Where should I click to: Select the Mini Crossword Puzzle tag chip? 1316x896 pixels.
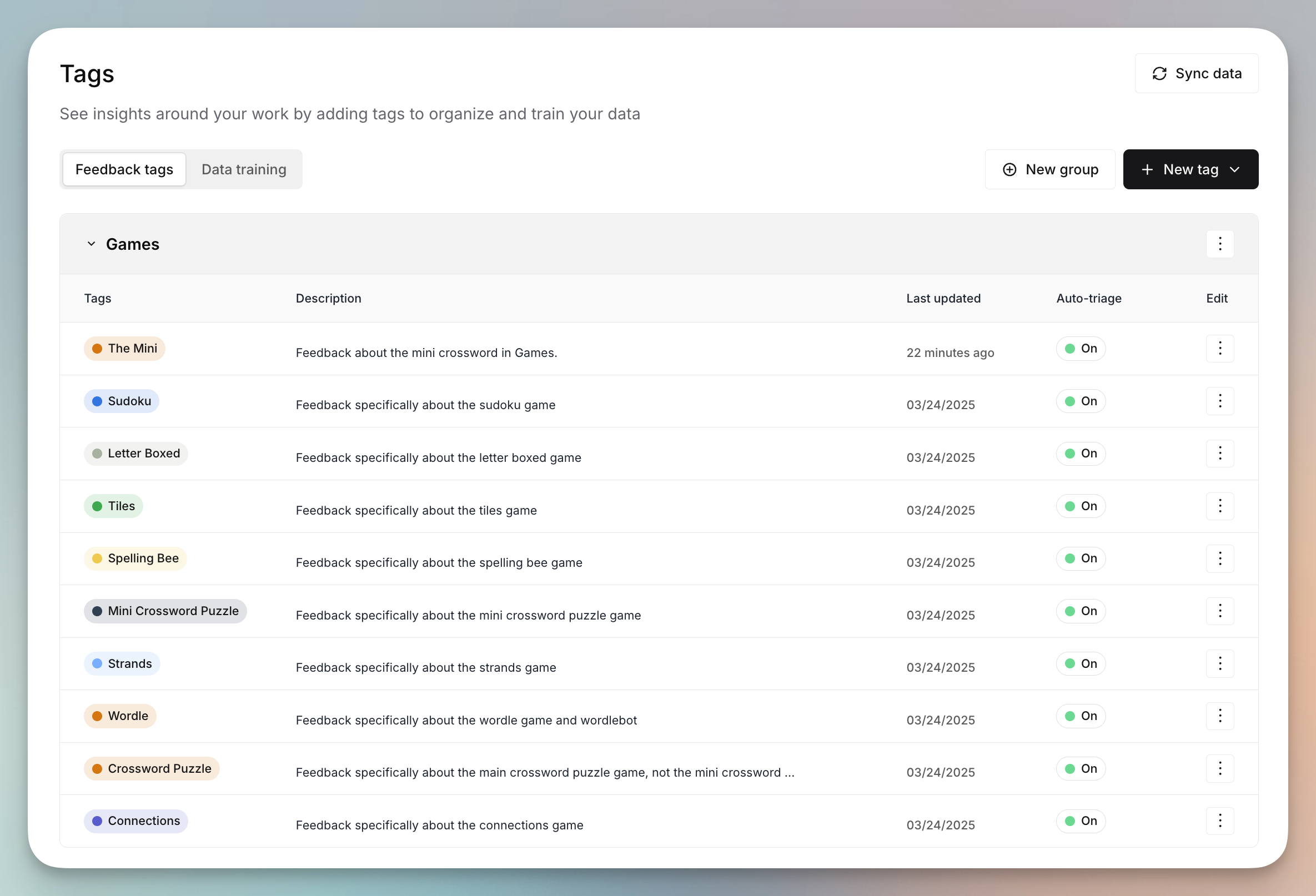(x=165, y=611)
